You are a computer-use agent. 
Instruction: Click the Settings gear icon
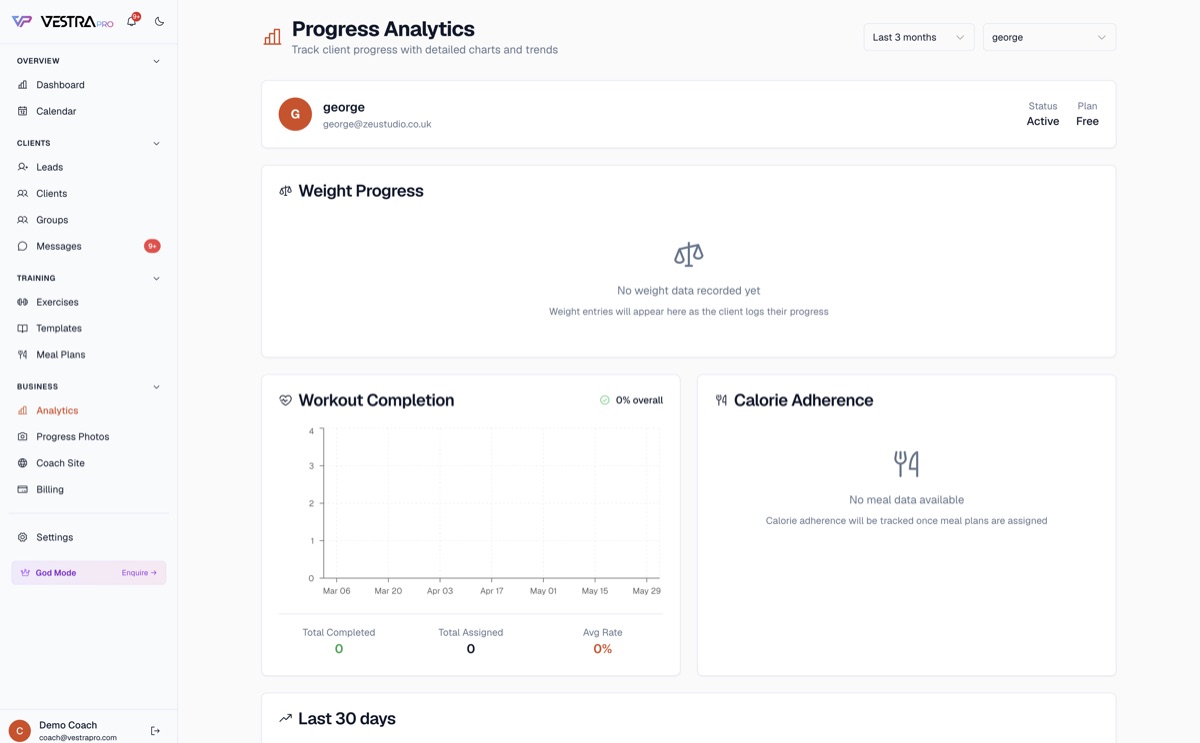point(23,537)
